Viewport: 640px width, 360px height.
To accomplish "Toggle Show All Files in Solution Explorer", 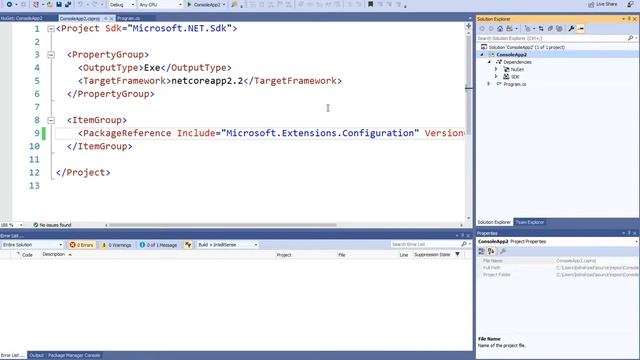I will [x=559, y=29].
